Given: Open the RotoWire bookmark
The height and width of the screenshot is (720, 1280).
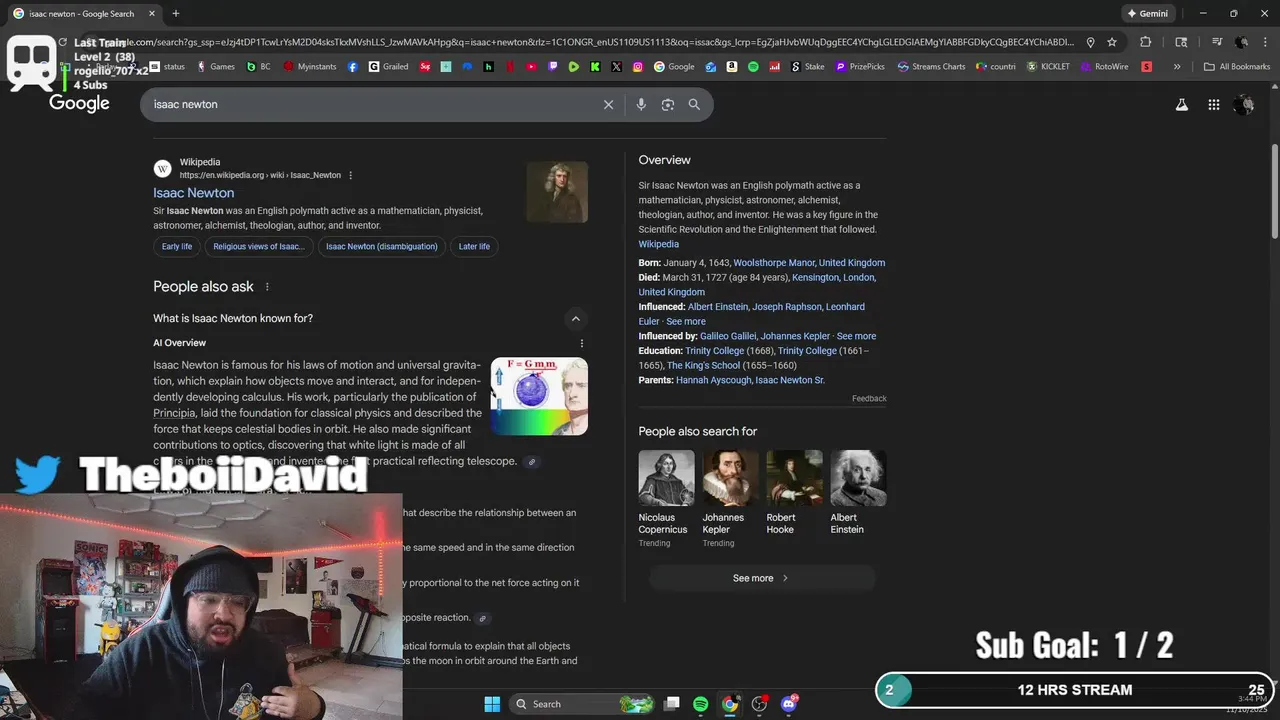Looking at the screenshot, I should click(1105, 67).
